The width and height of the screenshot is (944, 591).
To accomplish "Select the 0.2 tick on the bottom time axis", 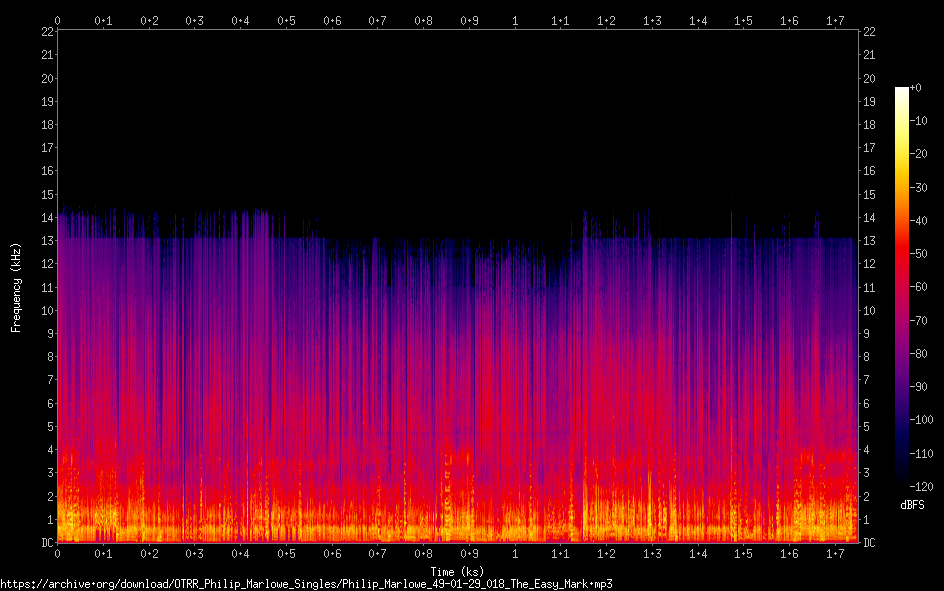I will pos(149,554).
